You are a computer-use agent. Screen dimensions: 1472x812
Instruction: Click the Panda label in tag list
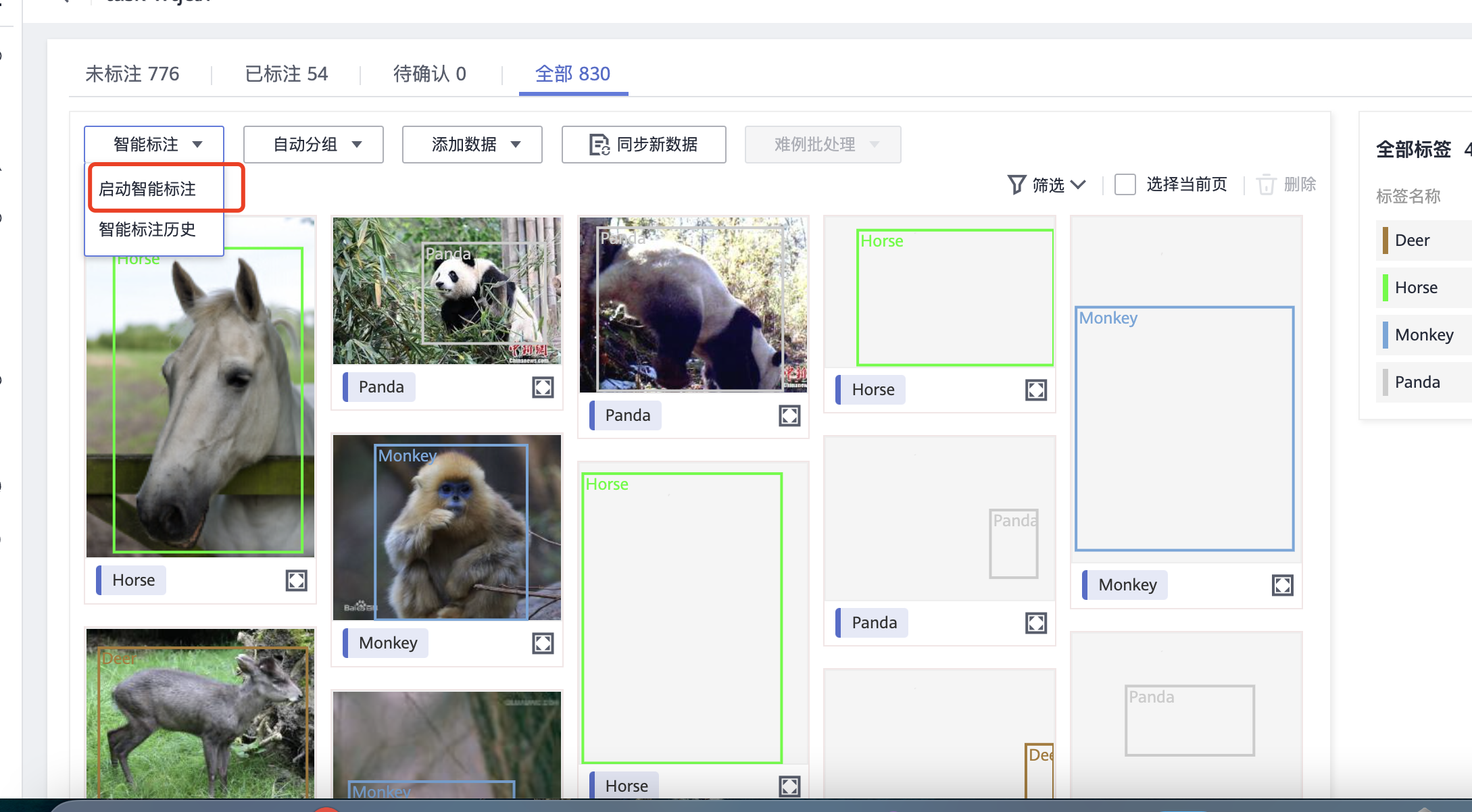pyautogui.click(x=1418, y=382)
